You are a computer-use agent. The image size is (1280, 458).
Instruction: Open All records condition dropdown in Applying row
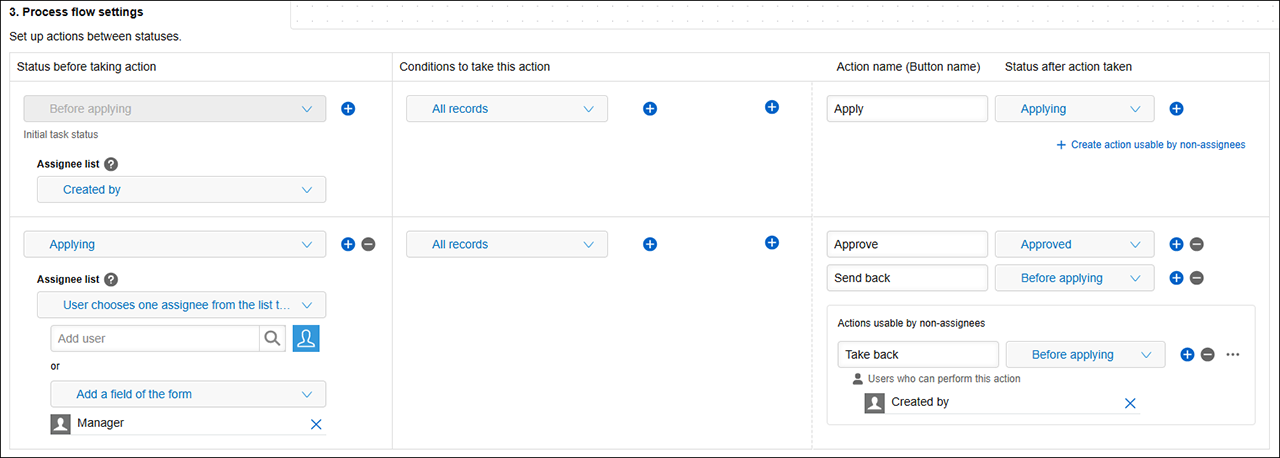coord(506,244)
